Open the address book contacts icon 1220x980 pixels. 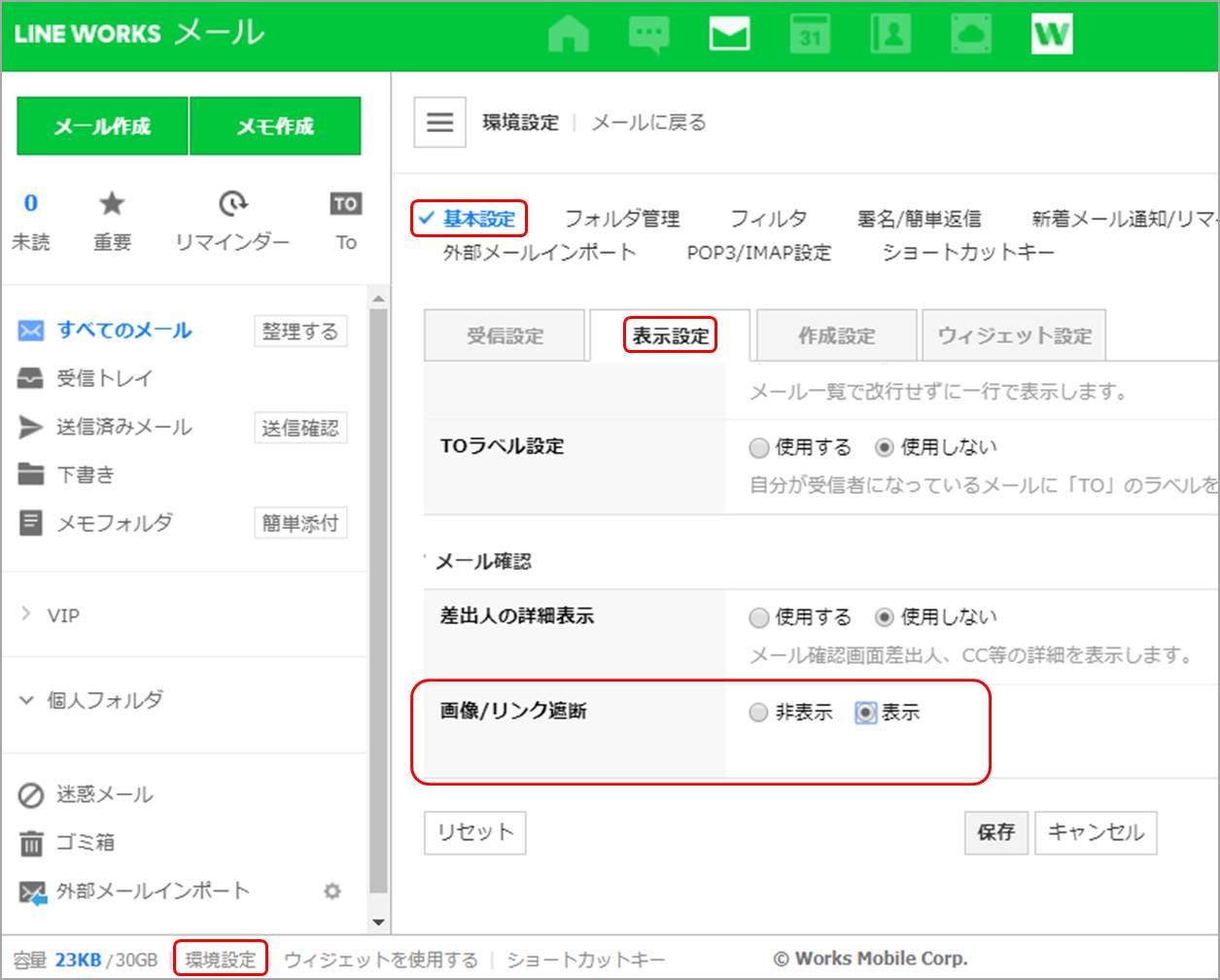pos(889,35)
